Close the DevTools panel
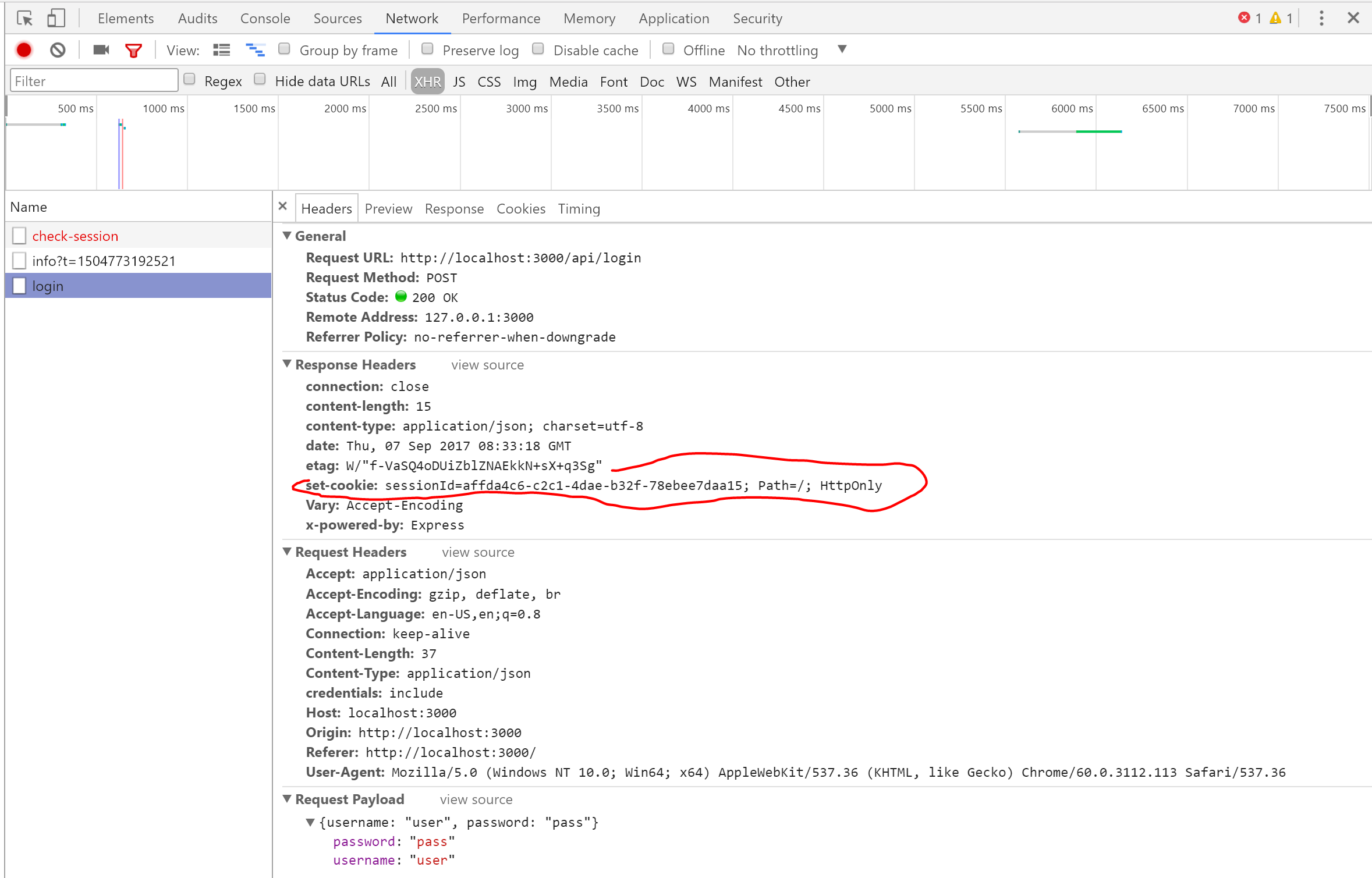 [x=1353, y=18]
